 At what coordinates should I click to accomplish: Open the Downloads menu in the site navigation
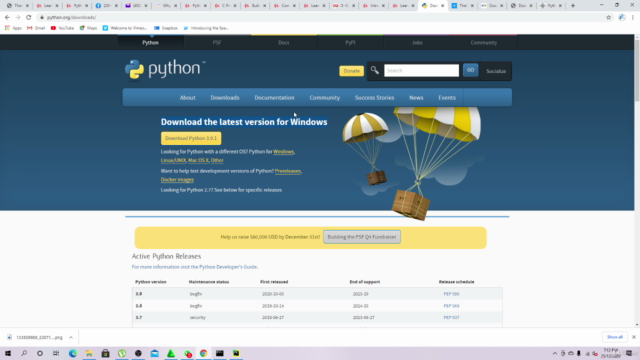pyautogui.click(x=225, y=98)
